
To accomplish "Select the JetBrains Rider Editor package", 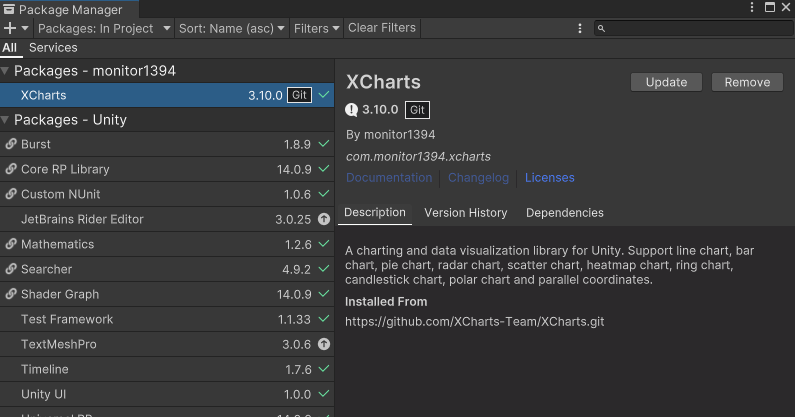I will [167, 219].
